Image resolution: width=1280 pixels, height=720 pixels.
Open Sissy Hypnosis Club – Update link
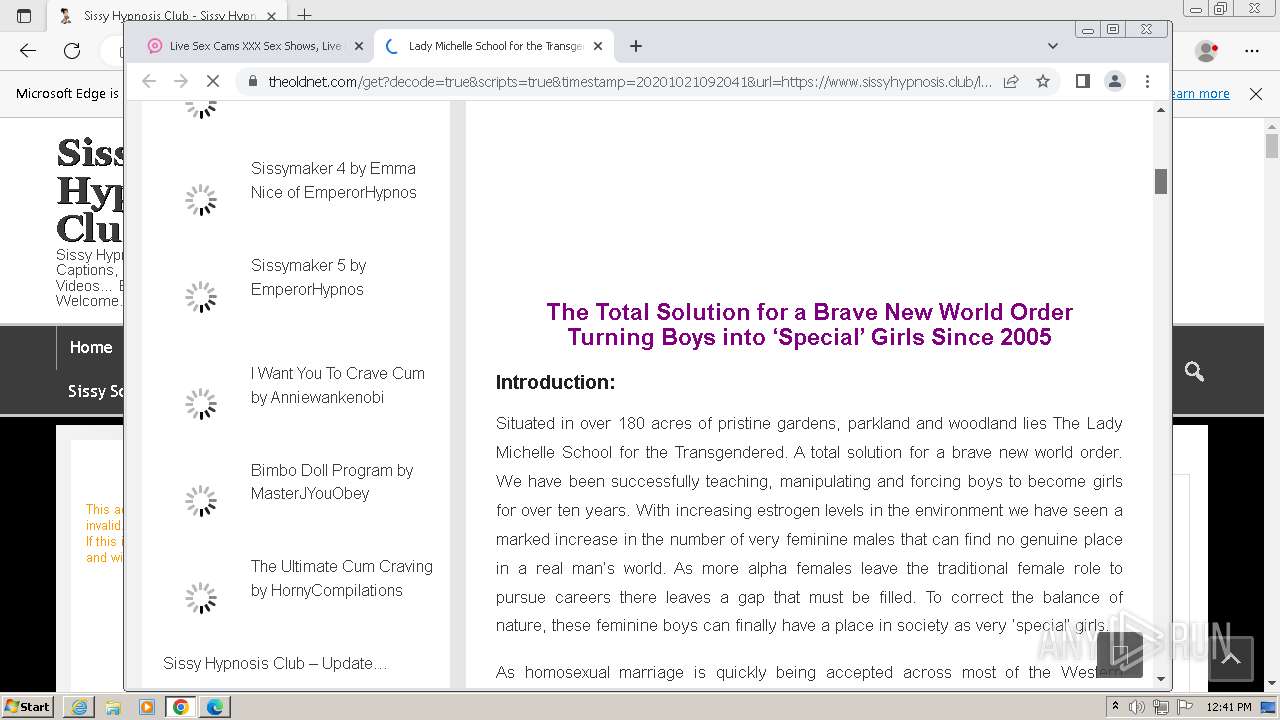(x=275, y=663)
